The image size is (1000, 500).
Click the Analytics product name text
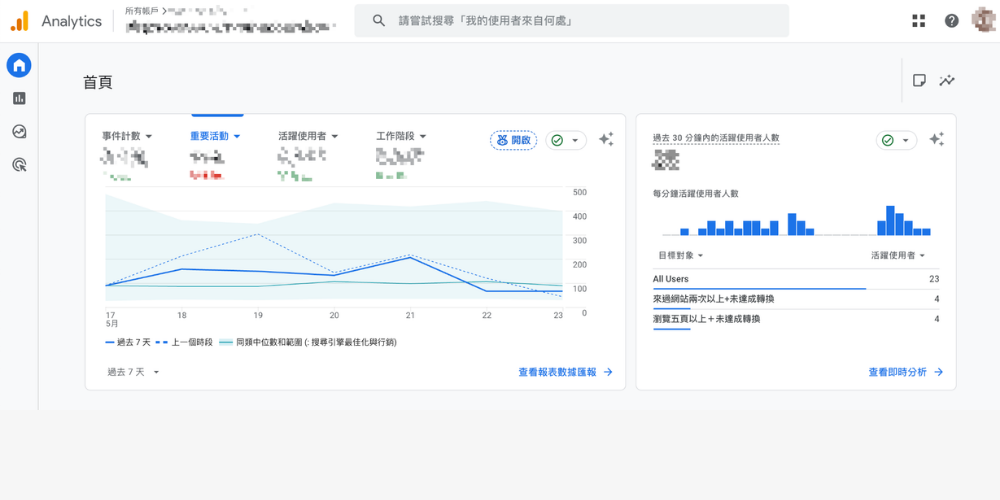71,21
